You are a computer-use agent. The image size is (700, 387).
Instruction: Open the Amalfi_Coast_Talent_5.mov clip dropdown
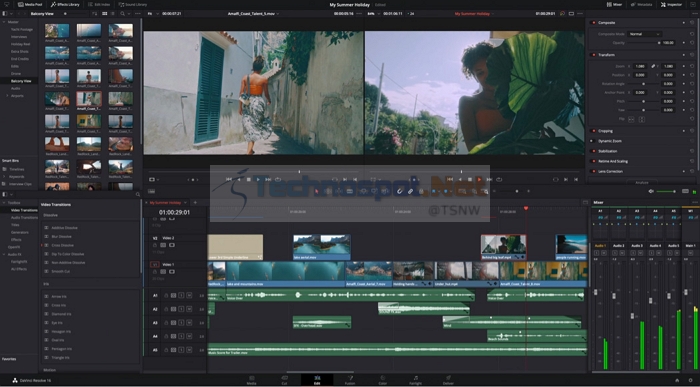tap(253, 14)
